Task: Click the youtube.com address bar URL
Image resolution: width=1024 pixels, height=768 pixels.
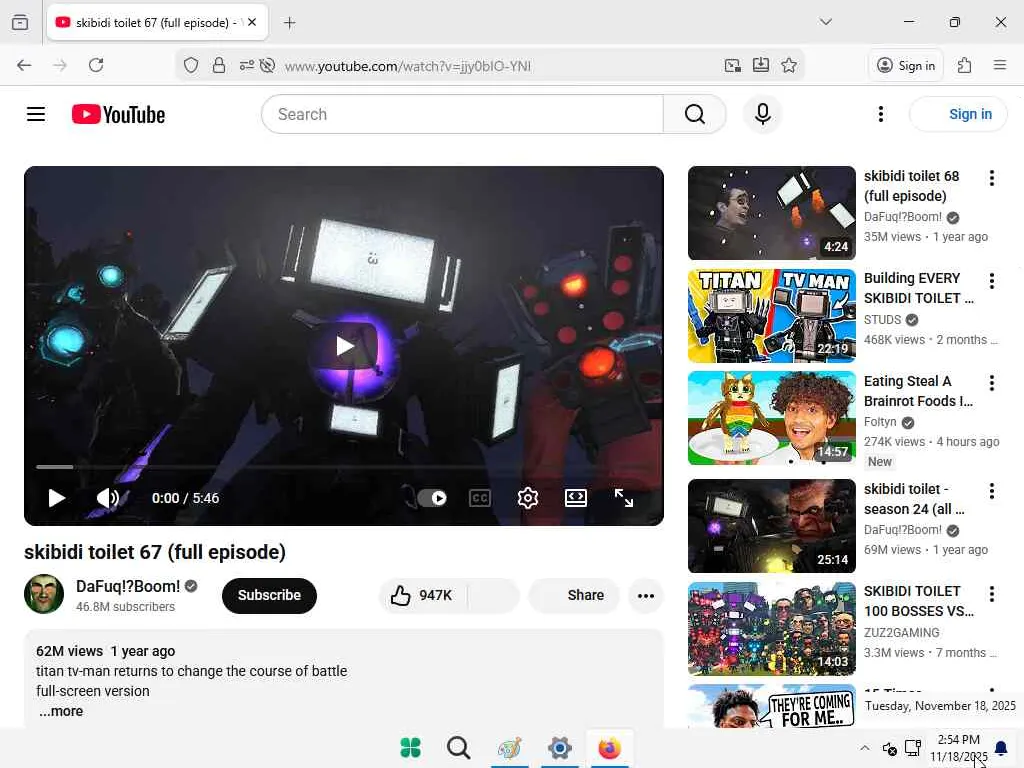Action: (x=408, y=66)
